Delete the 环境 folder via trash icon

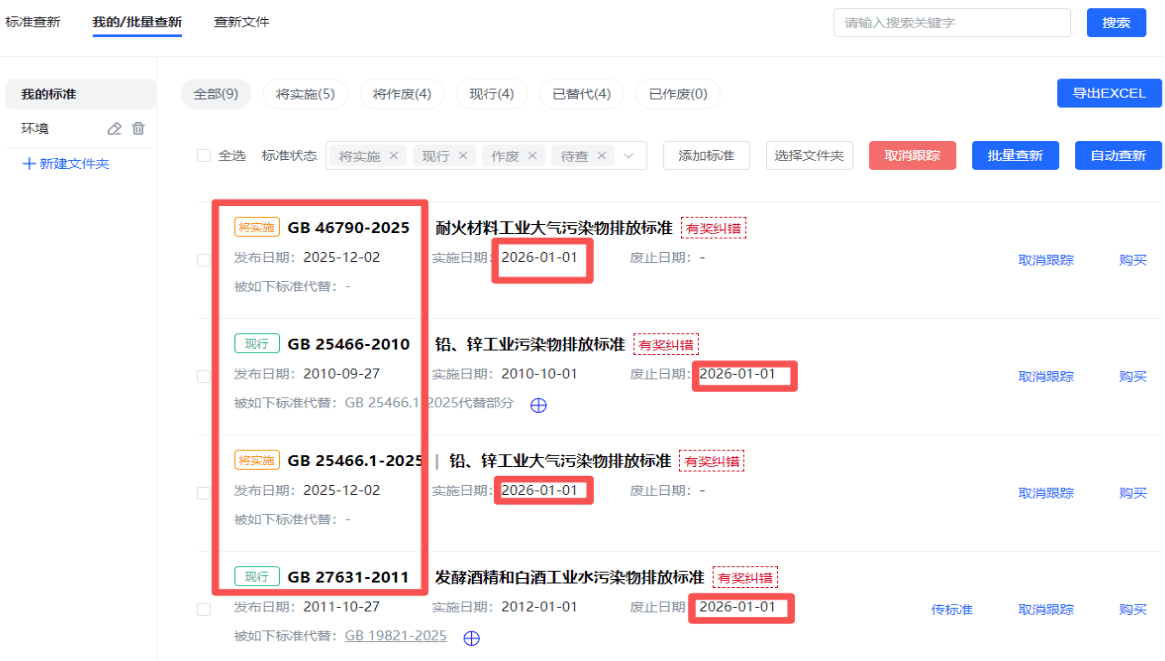pos(139,128)
